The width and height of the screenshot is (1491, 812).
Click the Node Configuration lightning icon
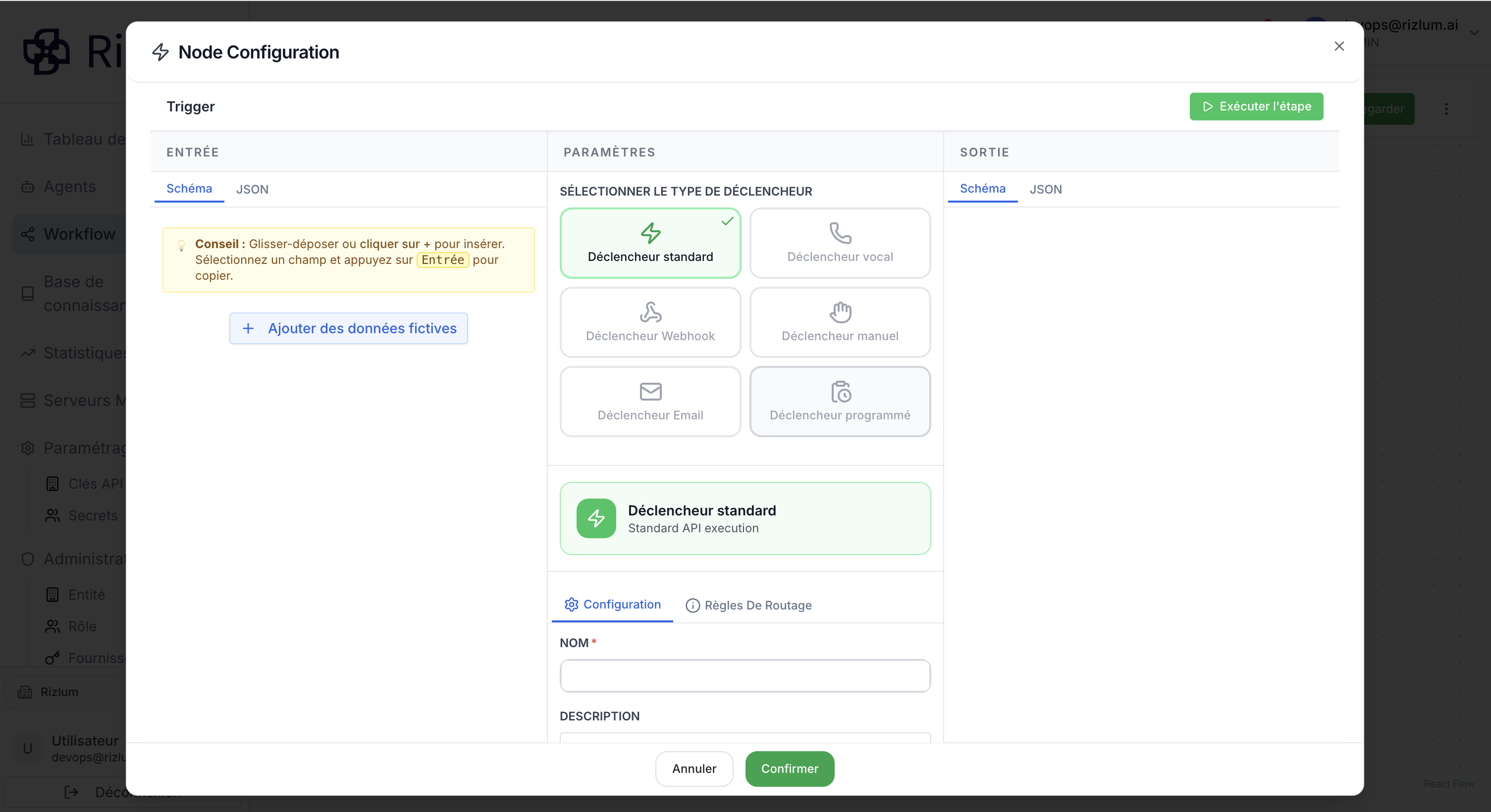[x=160, y=52]
